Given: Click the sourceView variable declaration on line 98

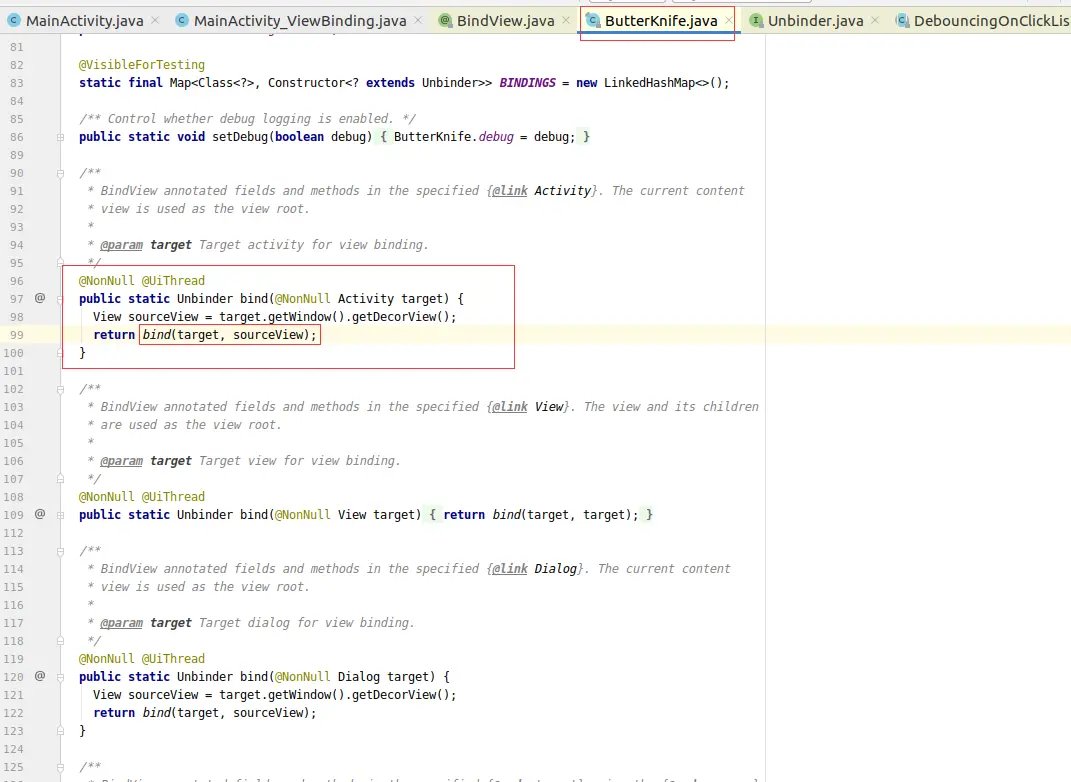Looking at the screenshot, I should coord(163,316).
